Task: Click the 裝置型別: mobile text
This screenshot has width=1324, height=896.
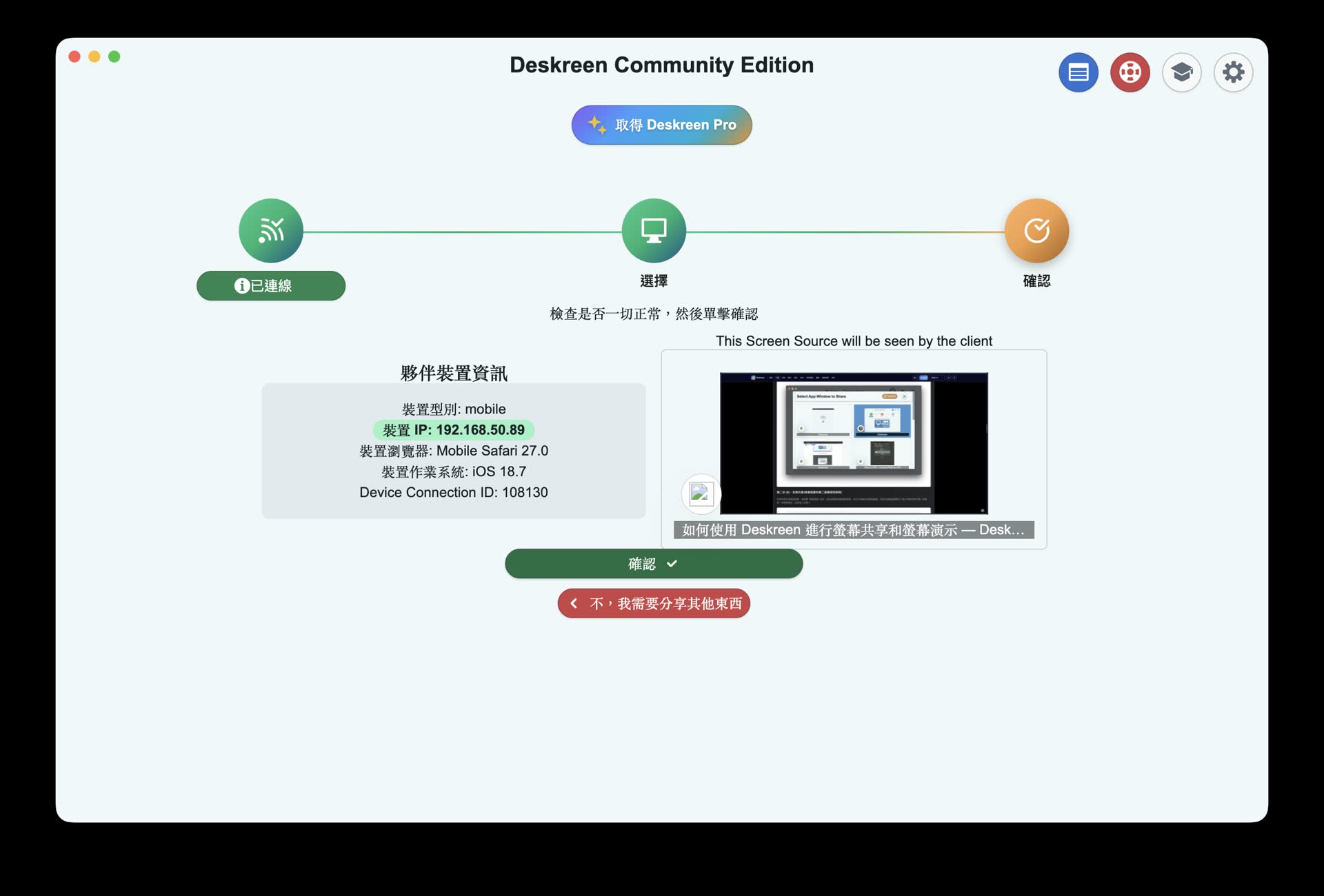Action: [x=454, y=409]
